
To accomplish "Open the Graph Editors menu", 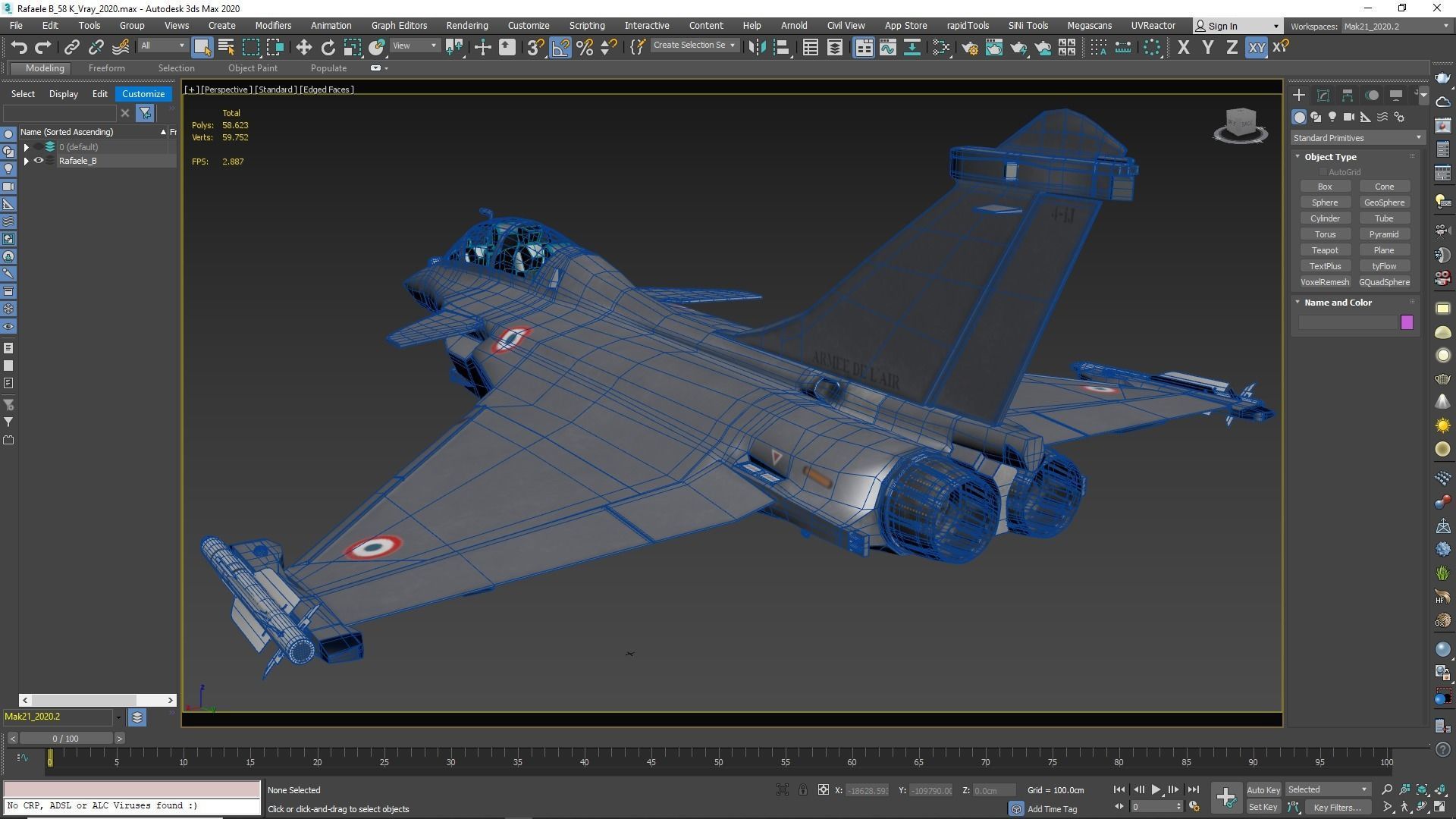I will (399, 26).
